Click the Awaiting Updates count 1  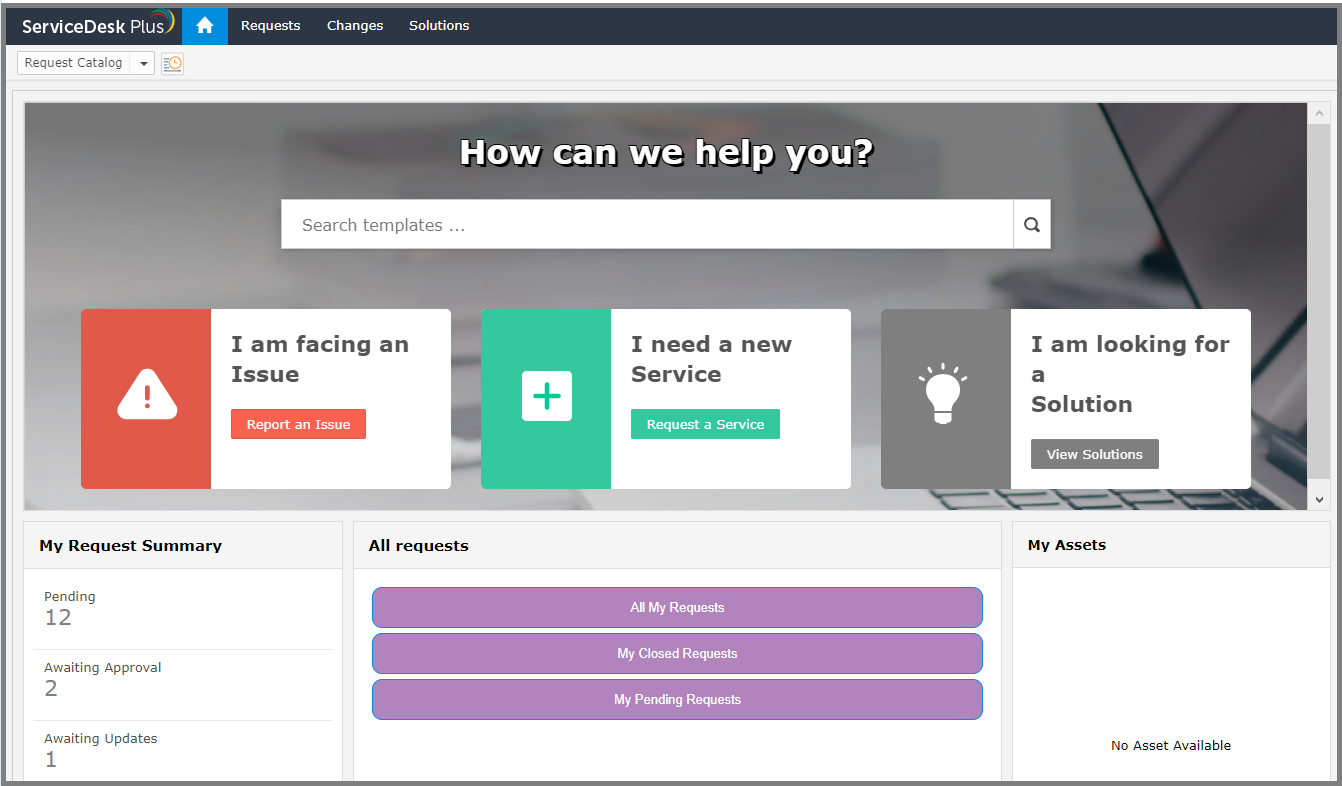coord(50,760)
